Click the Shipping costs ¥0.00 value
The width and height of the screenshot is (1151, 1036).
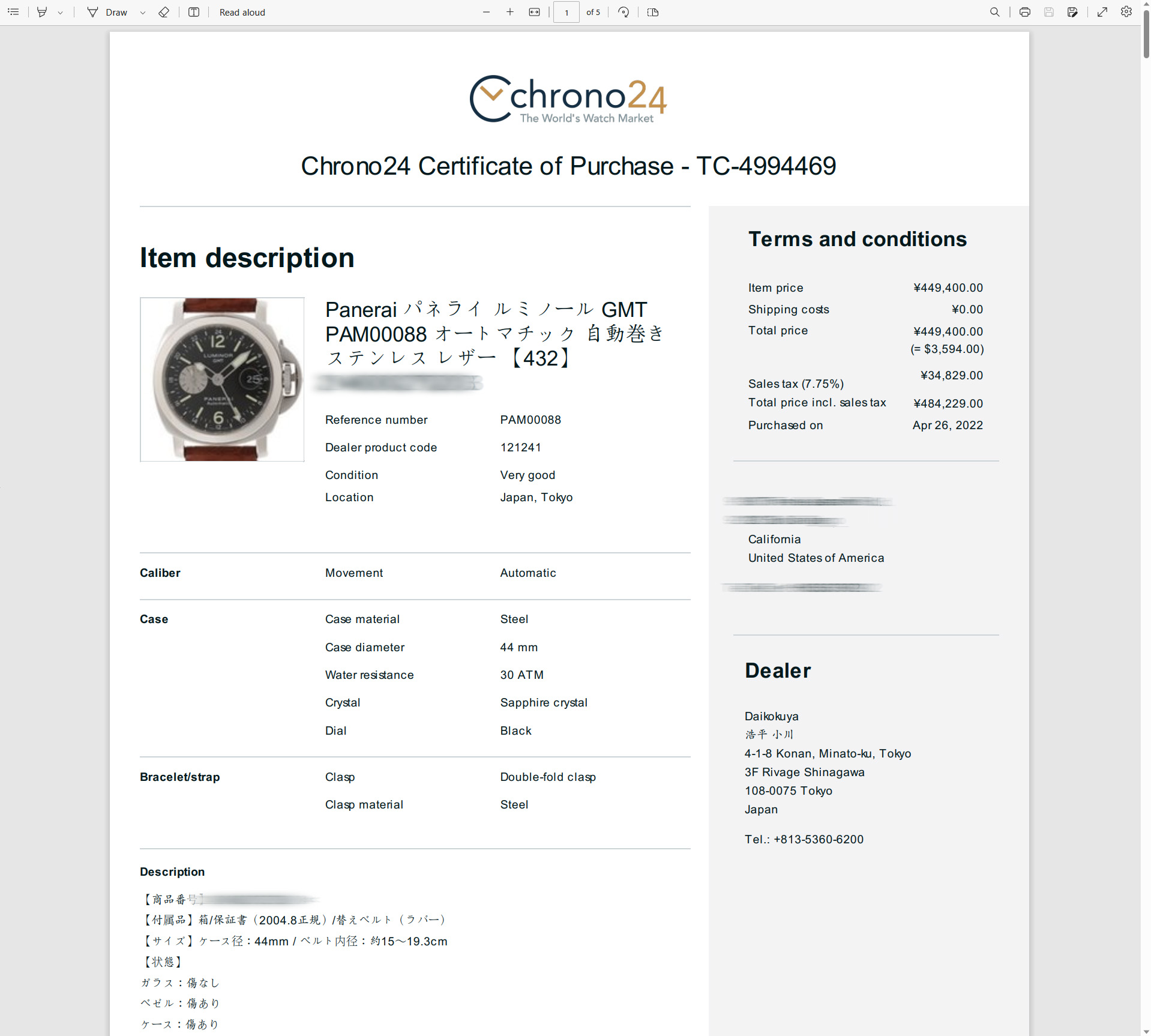click(967, 309)
